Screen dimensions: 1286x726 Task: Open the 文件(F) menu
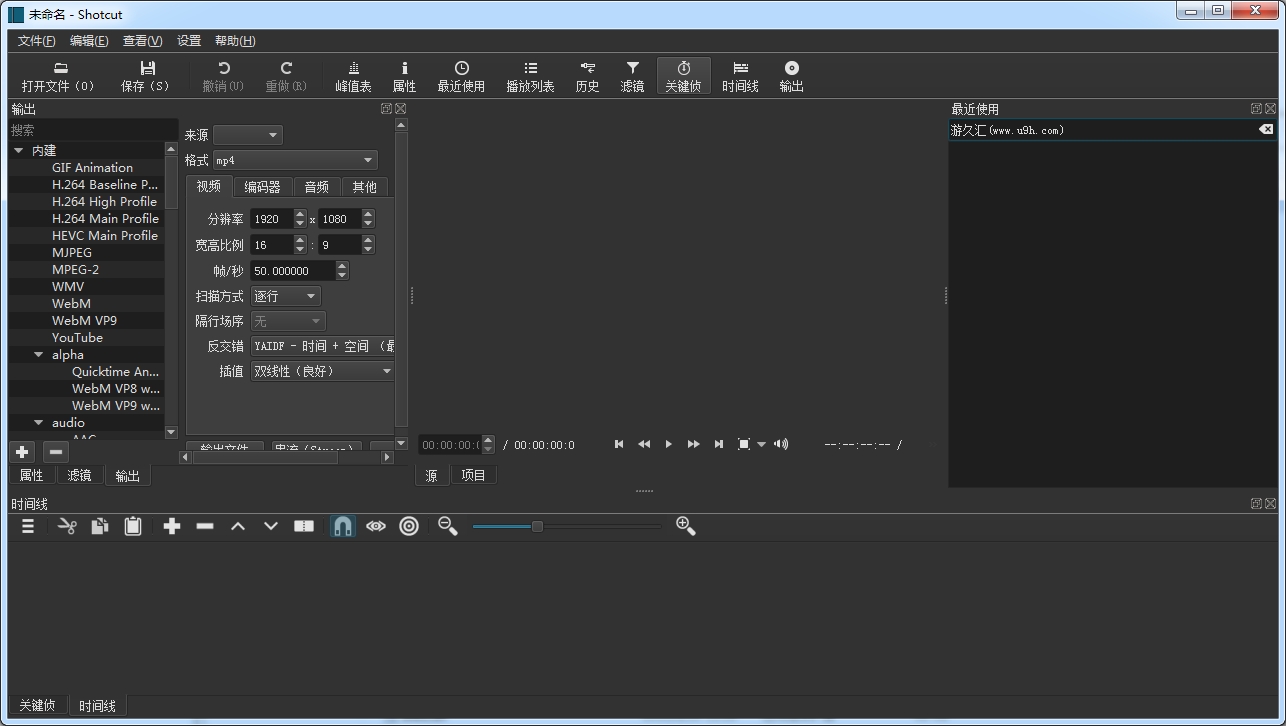click(37, 41)
